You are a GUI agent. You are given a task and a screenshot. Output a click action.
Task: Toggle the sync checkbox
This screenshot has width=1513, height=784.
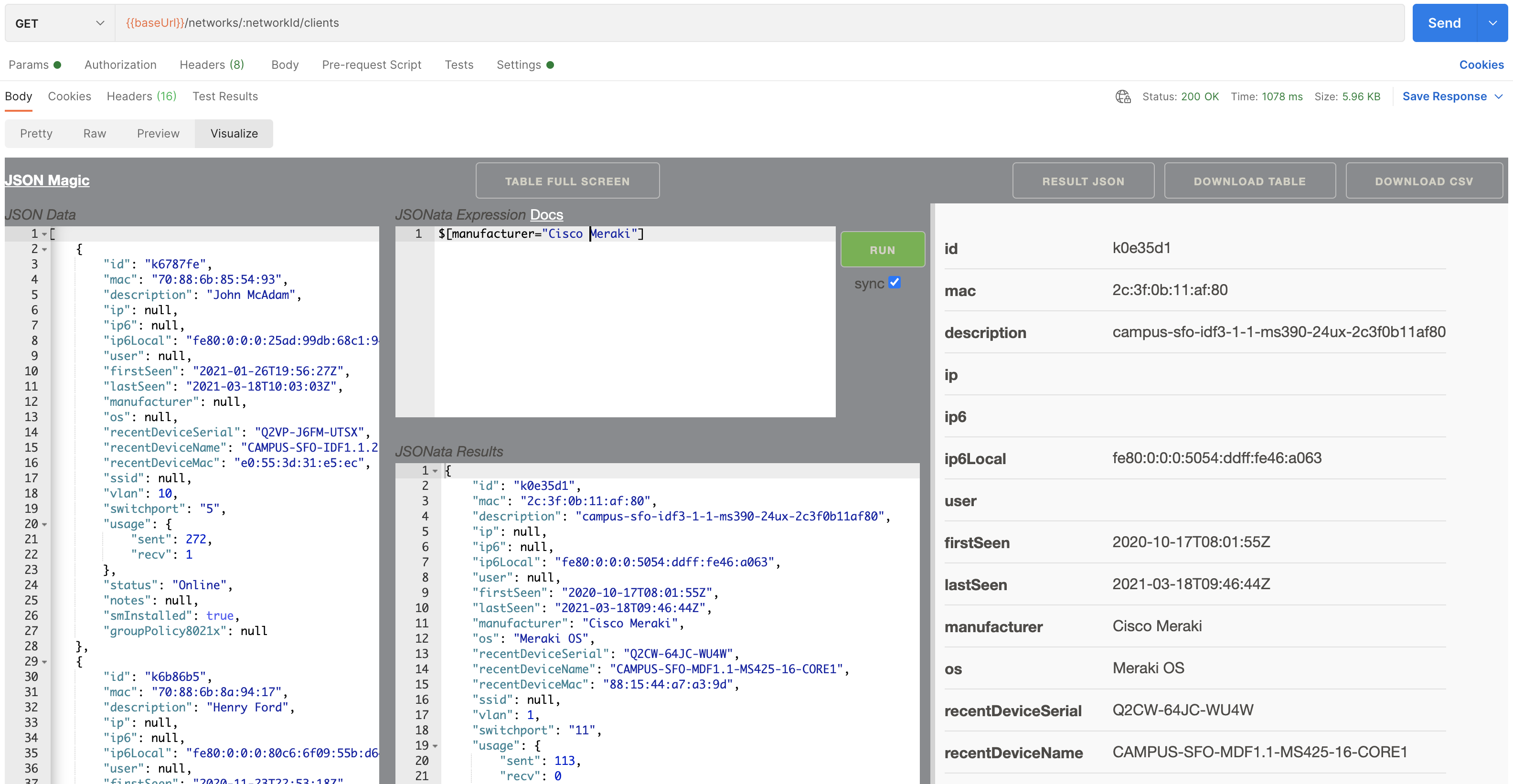895,283
